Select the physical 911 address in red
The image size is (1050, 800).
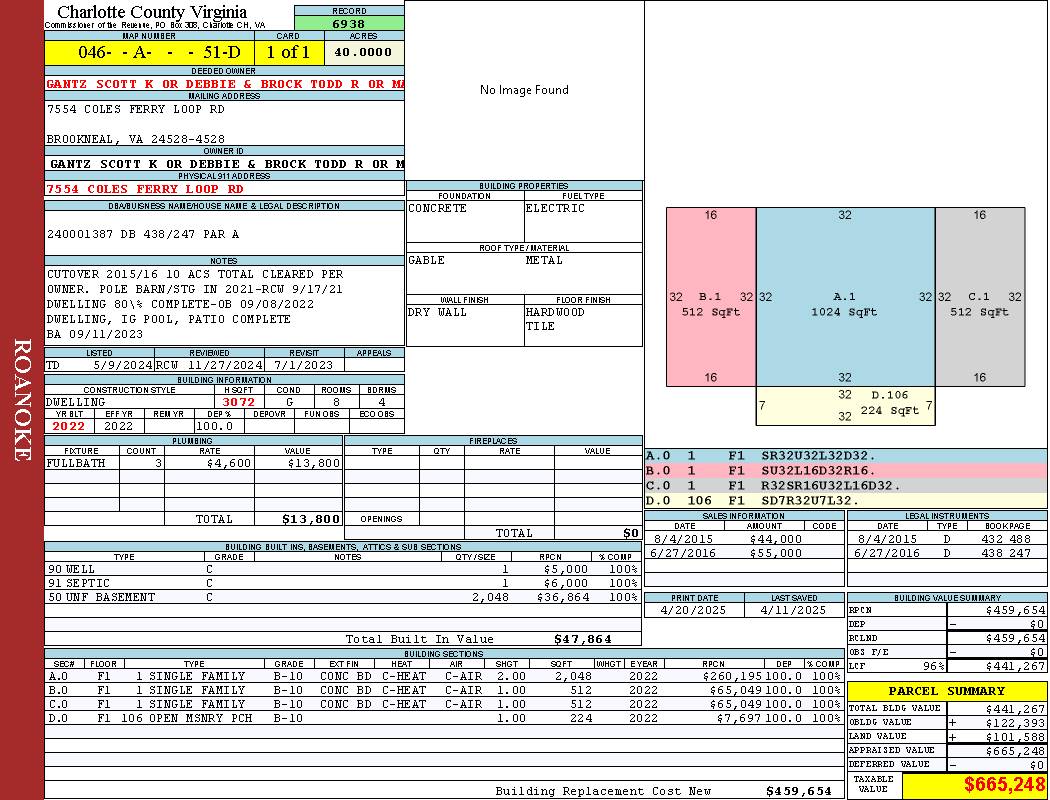[145, 189]
